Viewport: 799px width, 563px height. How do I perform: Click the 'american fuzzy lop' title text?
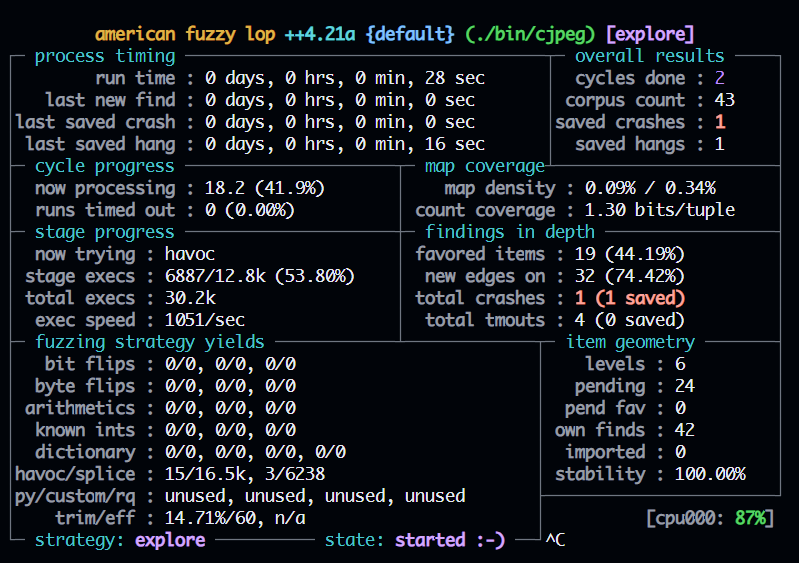point(185,34)
